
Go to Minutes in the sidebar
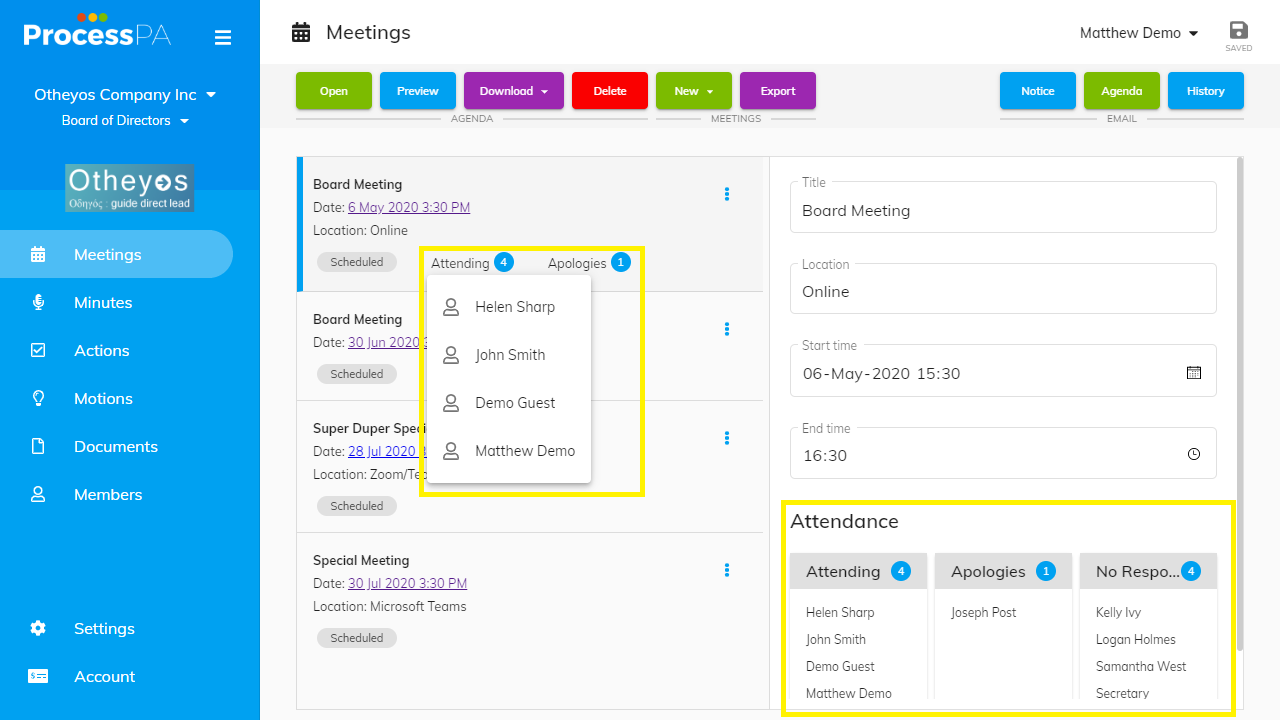[x=103, y=302]
